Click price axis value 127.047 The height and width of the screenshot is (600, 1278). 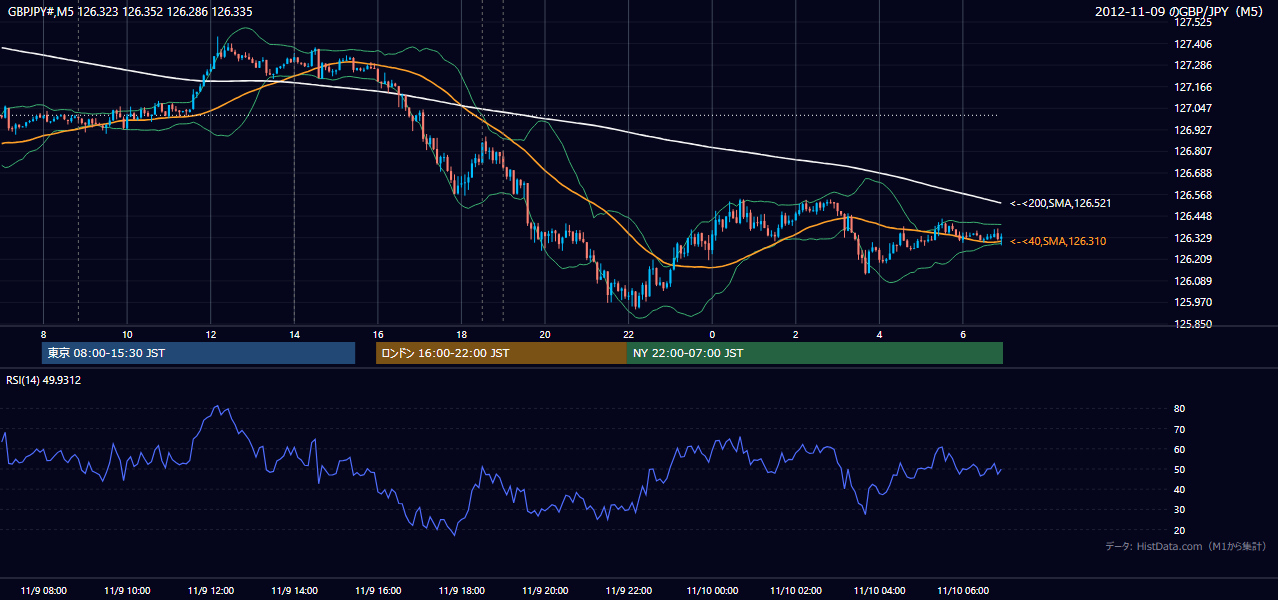click(1192, 108)
